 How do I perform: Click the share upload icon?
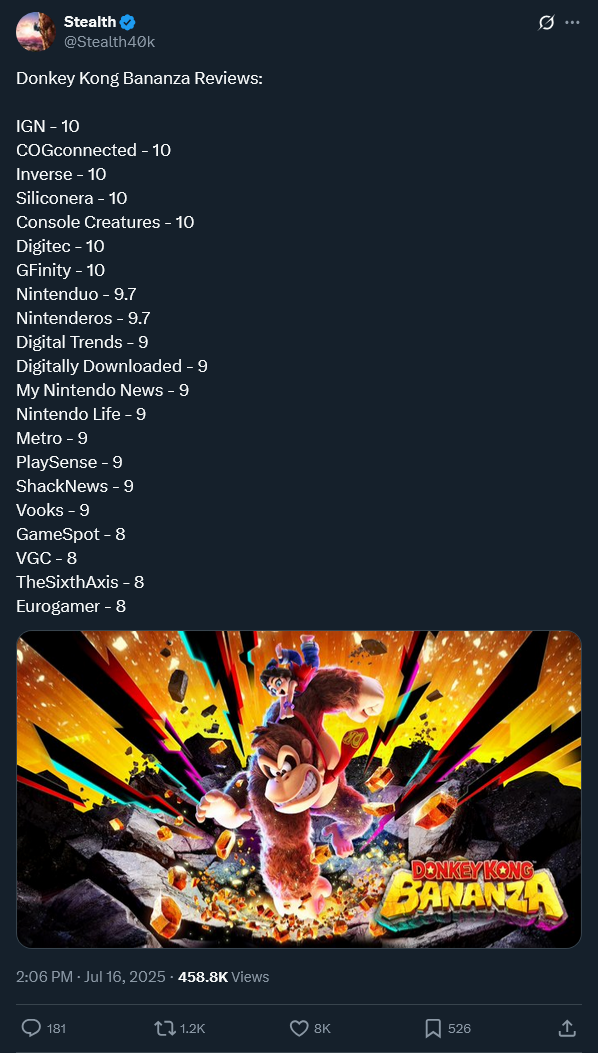566,1028
